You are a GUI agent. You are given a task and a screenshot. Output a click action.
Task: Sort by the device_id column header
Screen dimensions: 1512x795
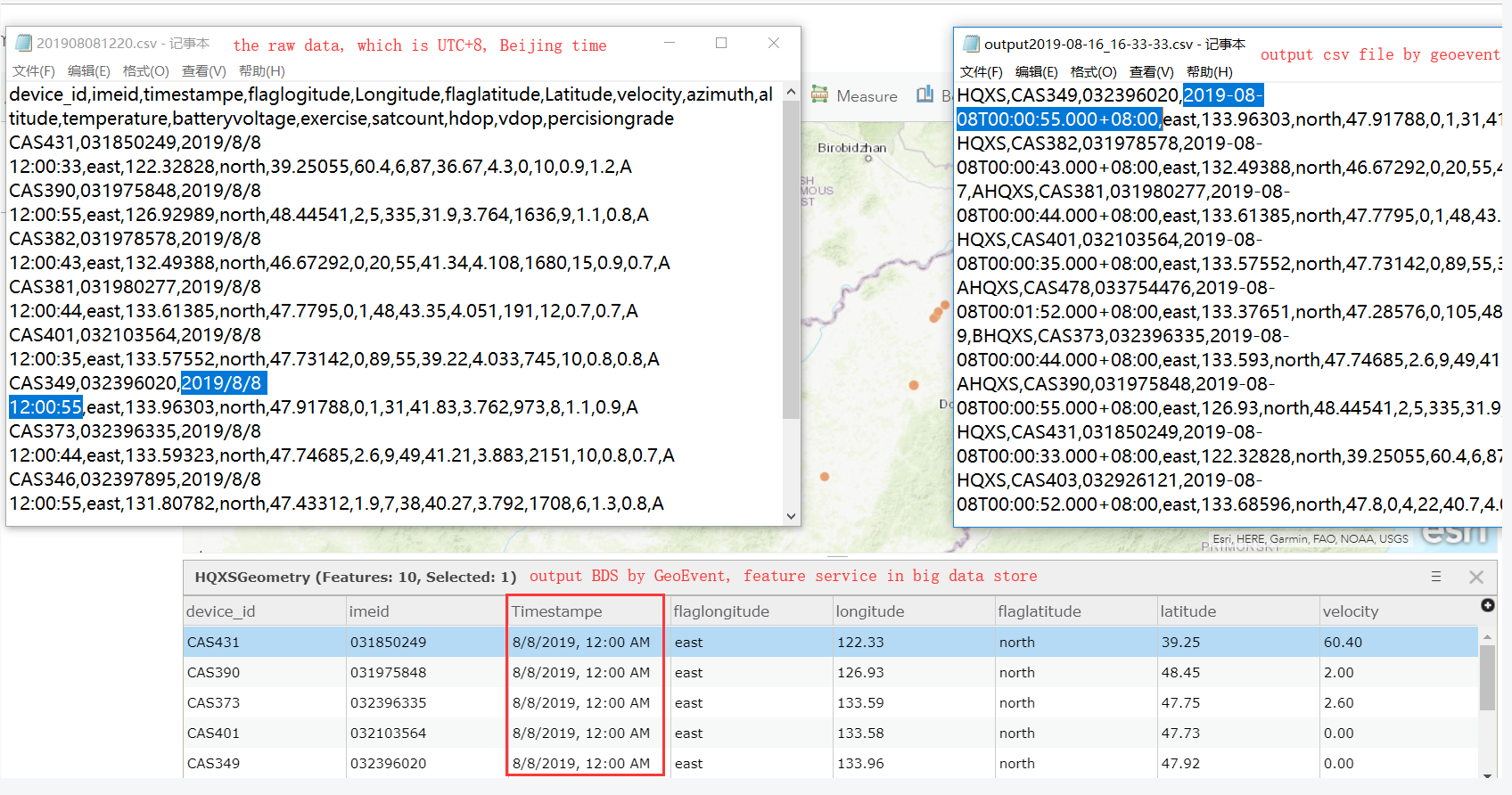265,611
